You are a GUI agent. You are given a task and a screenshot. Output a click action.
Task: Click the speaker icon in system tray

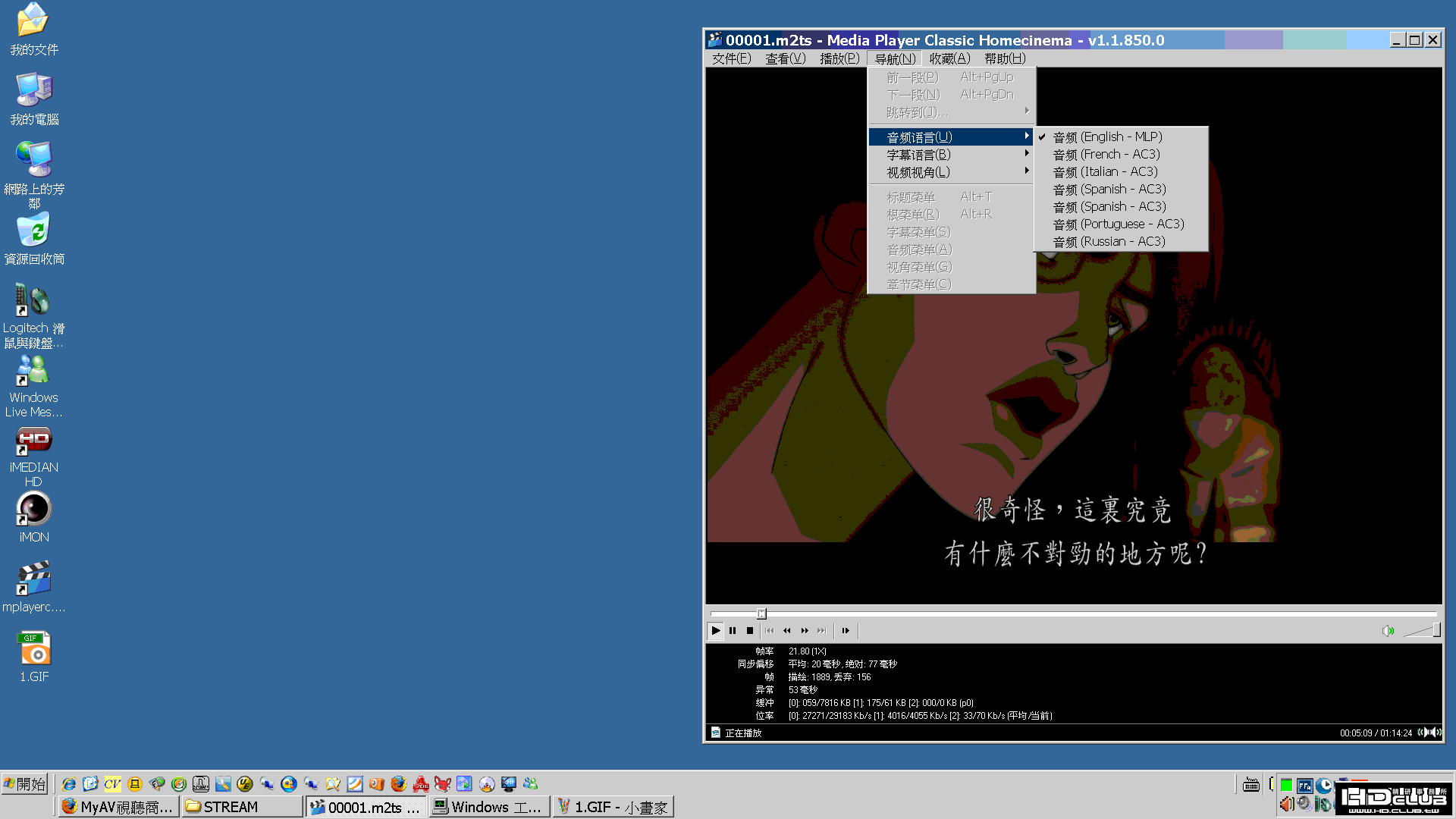tap(1287, 804)
